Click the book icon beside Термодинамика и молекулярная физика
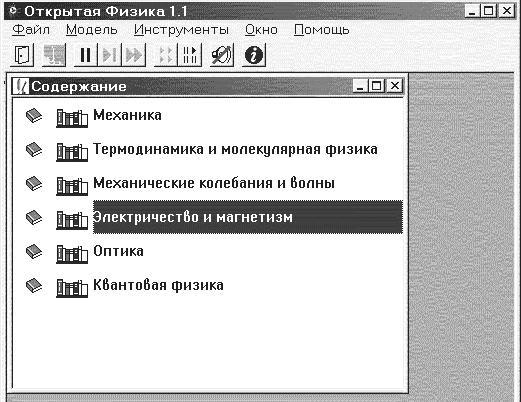Screen dimensions: 521x402 [34, 150]
